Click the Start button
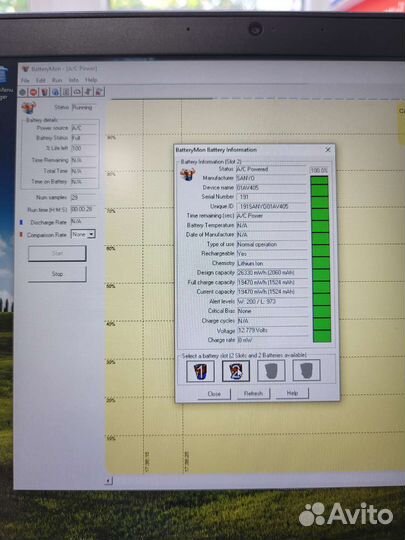405x540 pixels. point(57,253)
